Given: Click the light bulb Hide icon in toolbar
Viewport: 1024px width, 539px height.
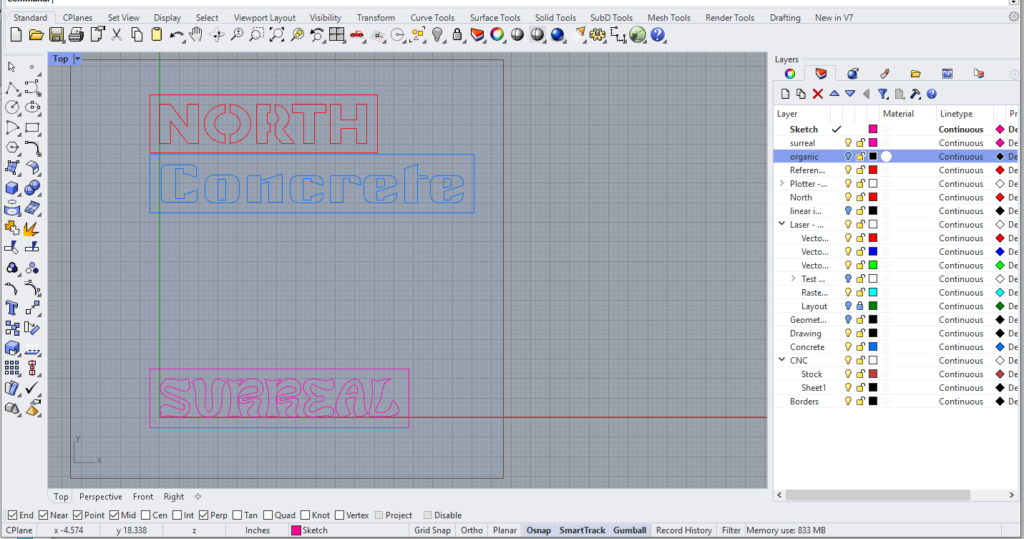Looking at the screenshot, I should tap(438, 35).
